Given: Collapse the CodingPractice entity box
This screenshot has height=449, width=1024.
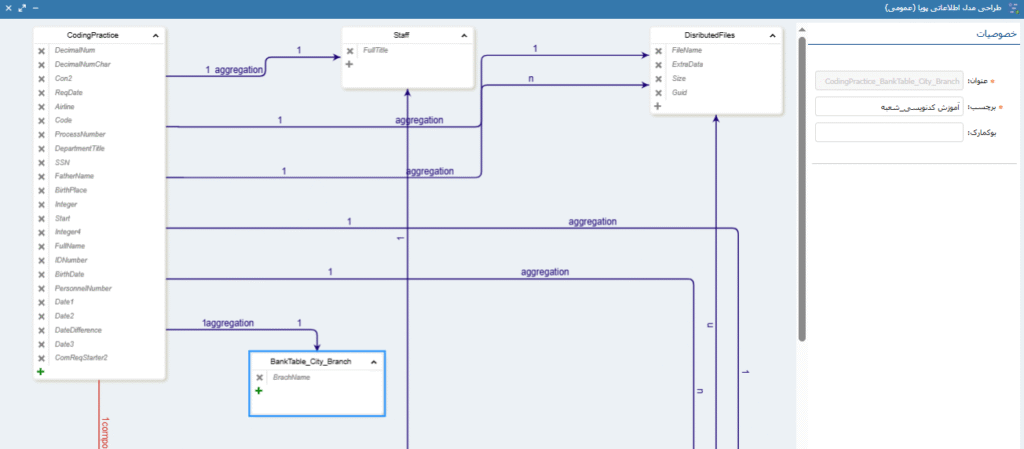Looking at the screenshot, I should (156, 36).
